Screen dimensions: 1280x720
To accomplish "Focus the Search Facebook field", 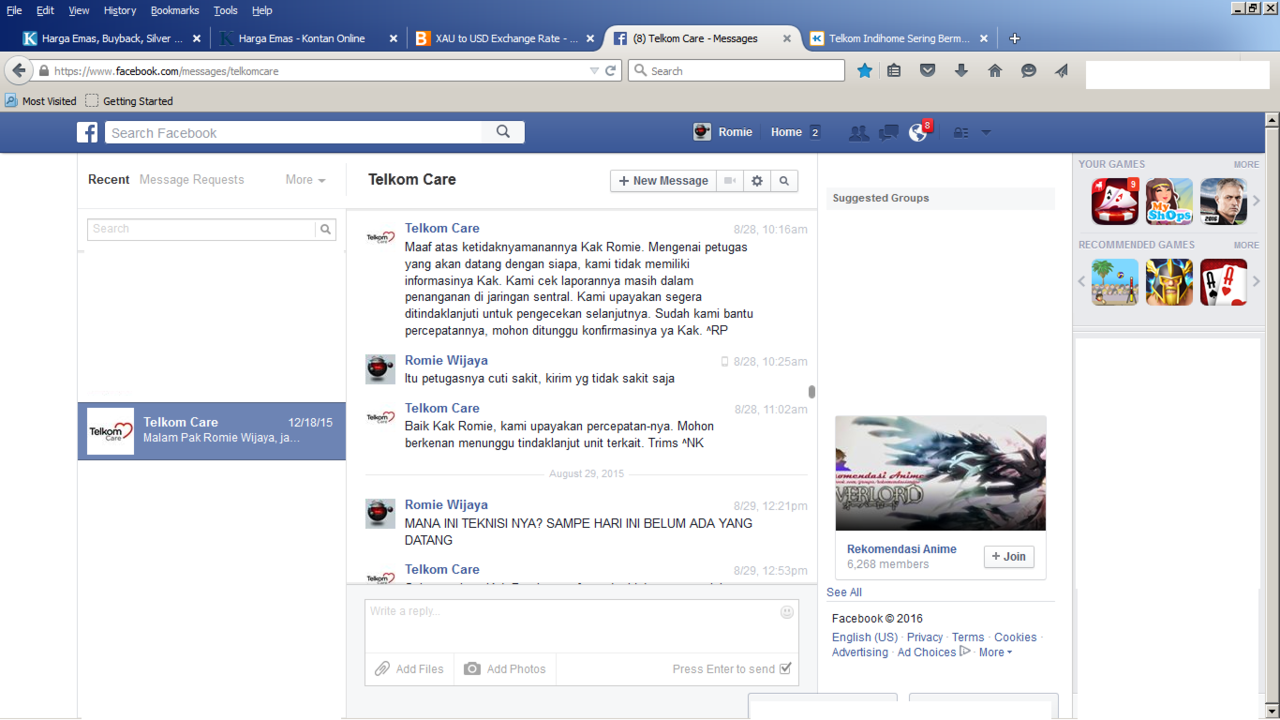I will (295, 132).
